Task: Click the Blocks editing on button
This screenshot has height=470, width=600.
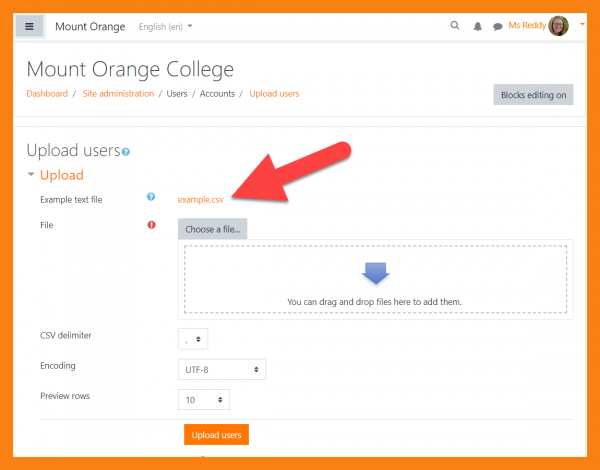Action: pyautogui.click(x=533, y=95)
